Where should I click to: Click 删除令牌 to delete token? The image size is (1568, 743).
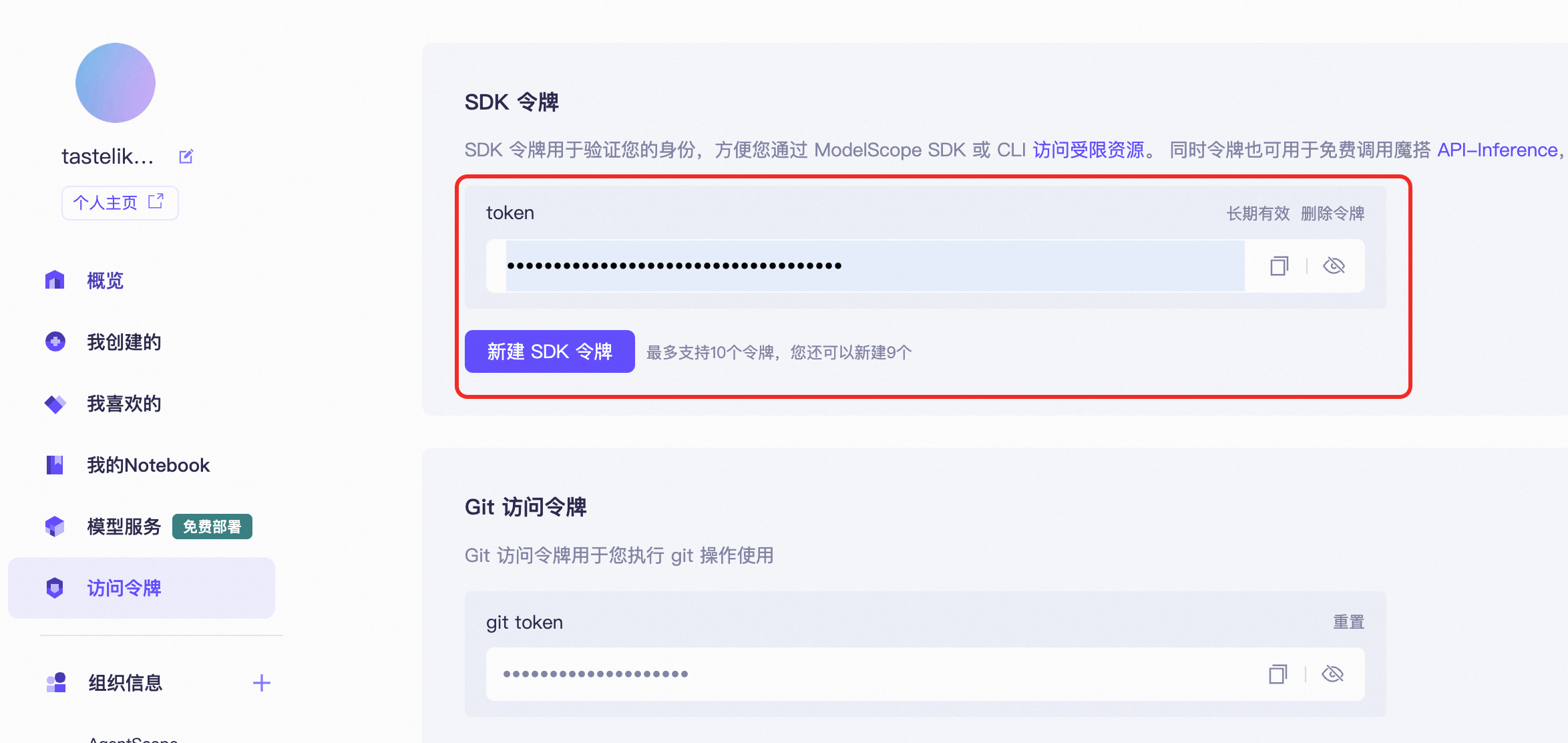pyautogui.click(x=1332, y=214)
